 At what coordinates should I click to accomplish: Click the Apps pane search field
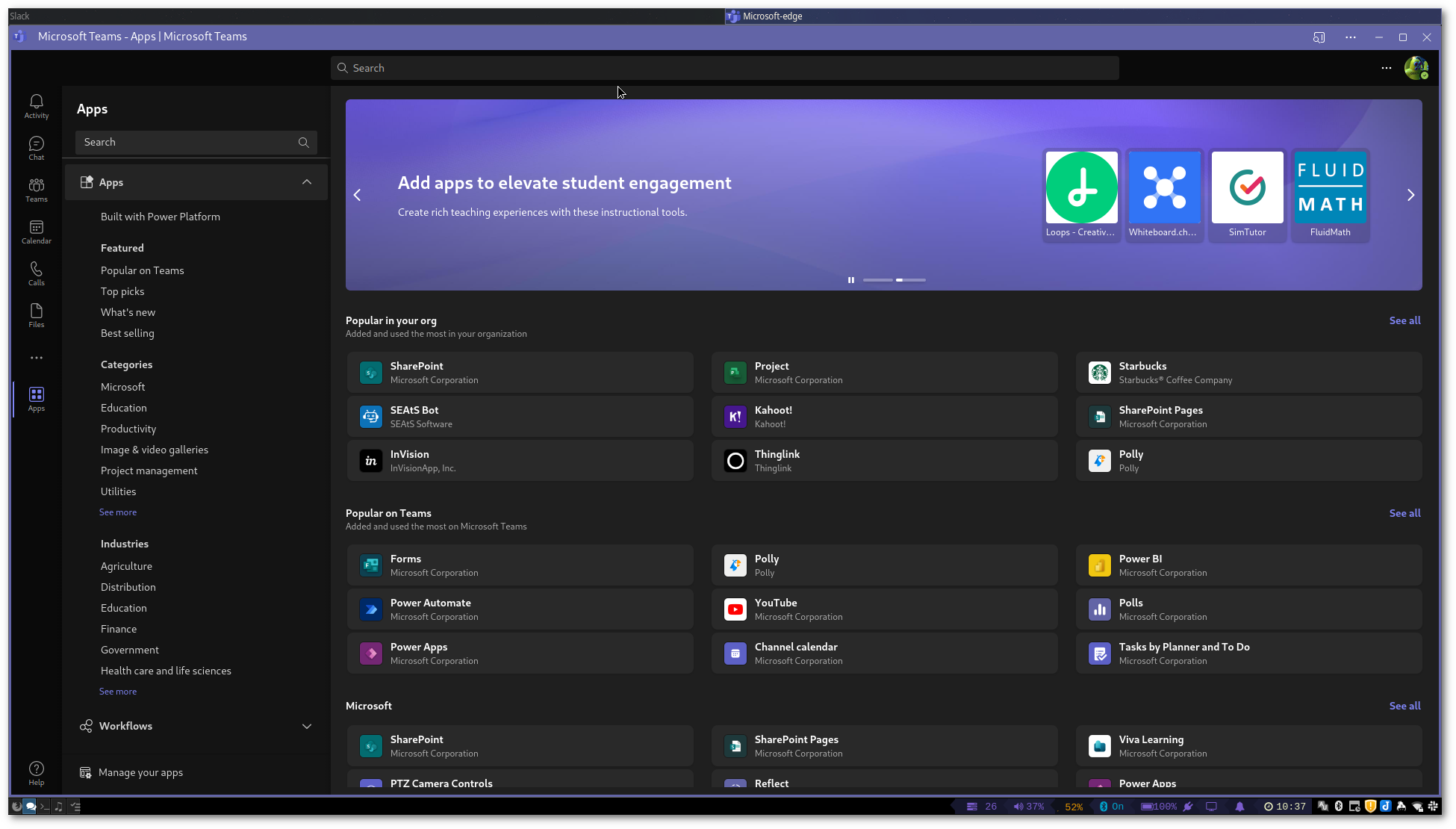(x=196, y=142)
